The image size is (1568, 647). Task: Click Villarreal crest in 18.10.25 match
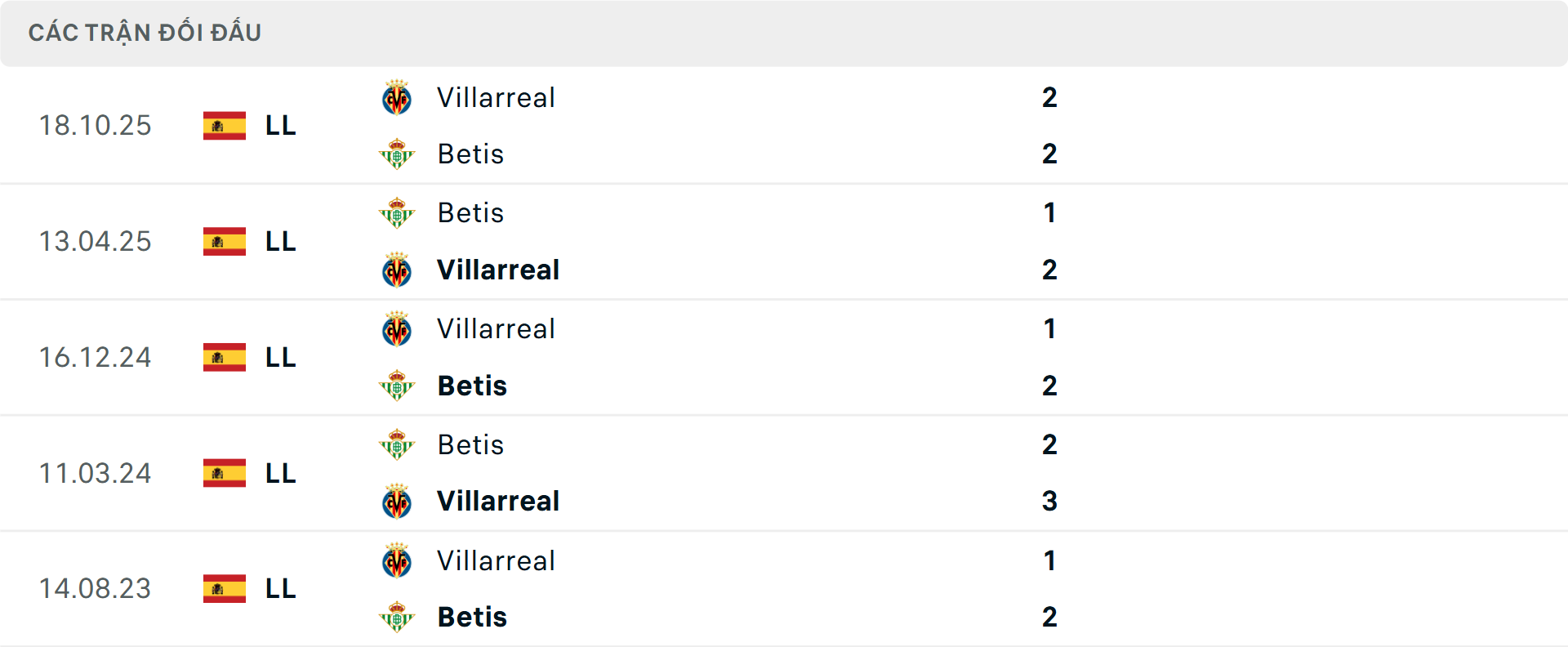tap(397, 98)
